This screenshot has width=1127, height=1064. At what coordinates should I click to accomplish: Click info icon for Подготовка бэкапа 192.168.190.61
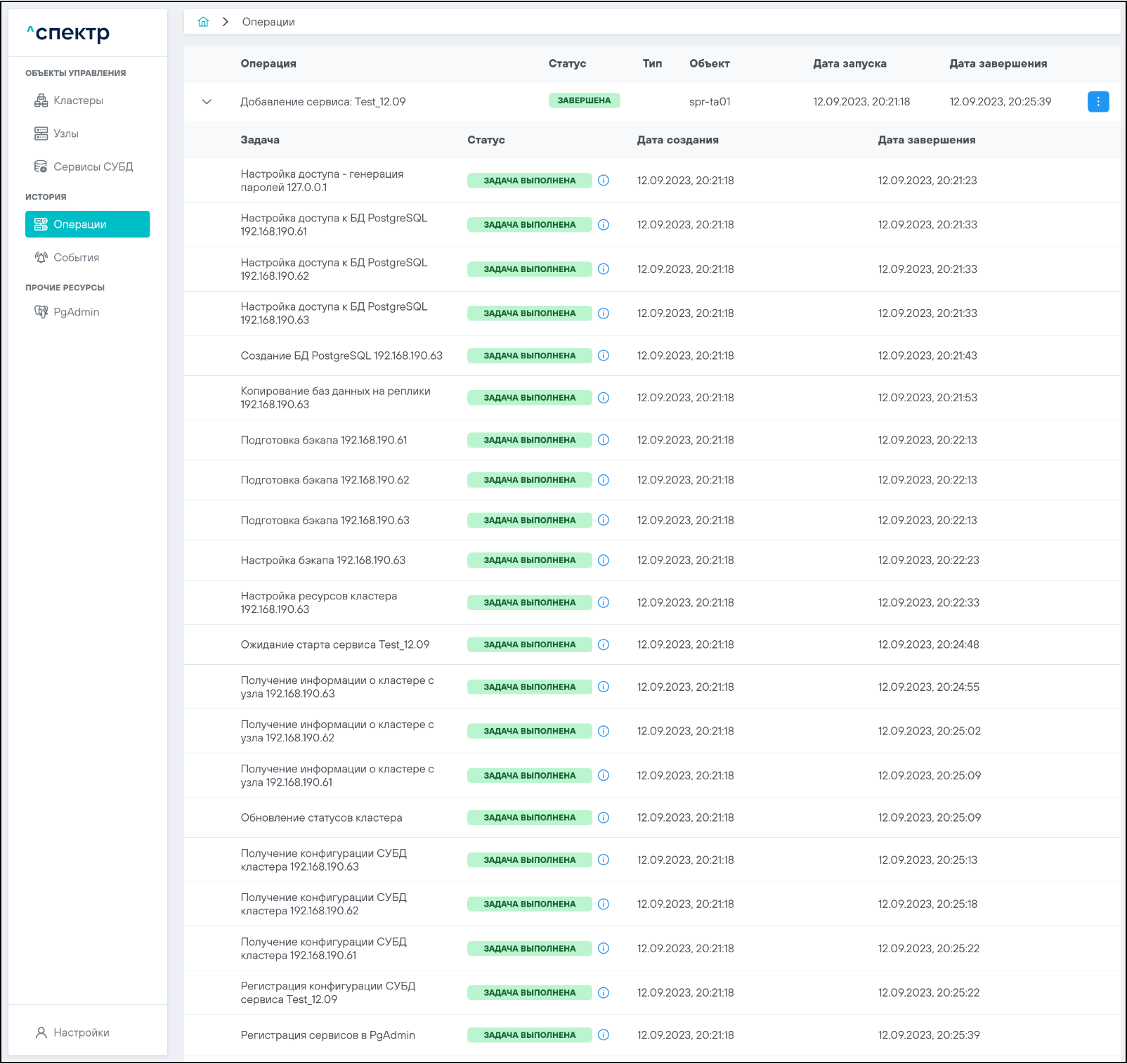pos(603,440)
